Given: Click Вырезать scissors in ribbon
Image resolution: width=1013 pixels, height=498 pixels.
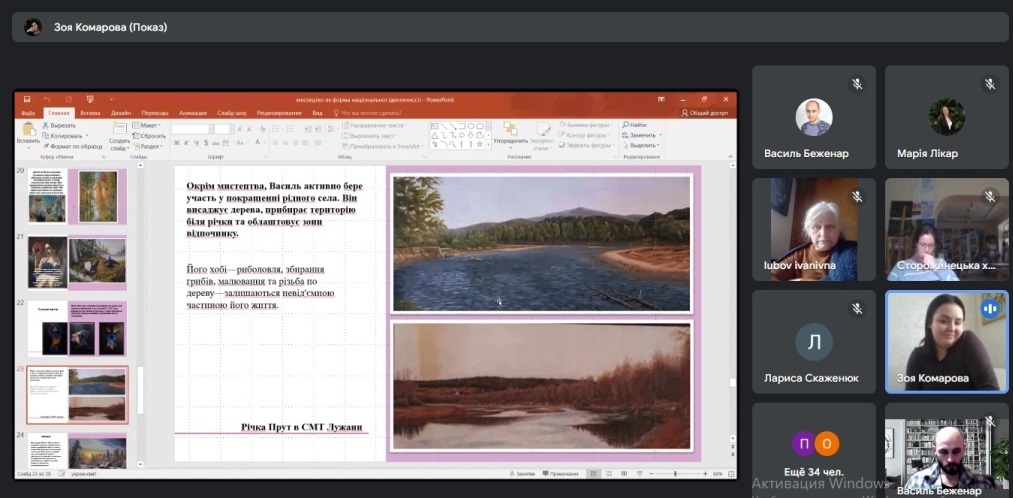Looking at the screenshot, I should pos(59,125).
